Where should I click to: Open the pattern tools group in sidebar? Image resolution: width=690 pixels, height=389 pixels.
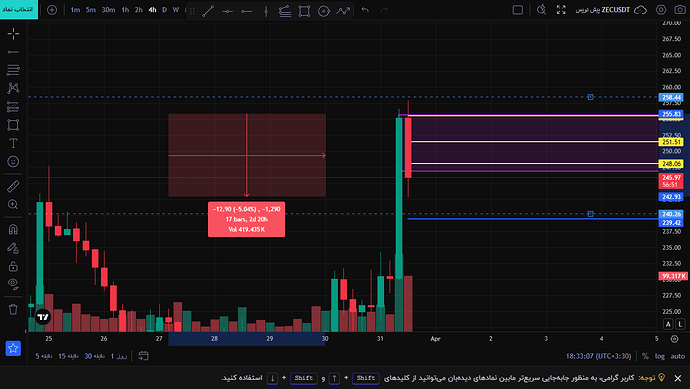13,88
